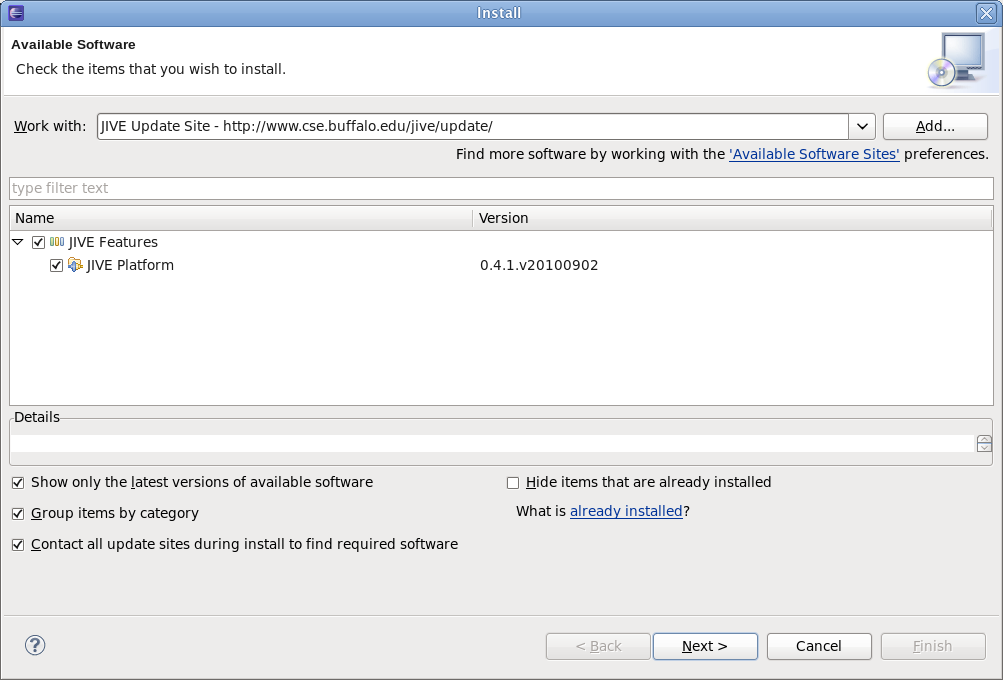Disable Group items by category
The width and height of the screenshot is (1003, 680).
pos(18,513)
